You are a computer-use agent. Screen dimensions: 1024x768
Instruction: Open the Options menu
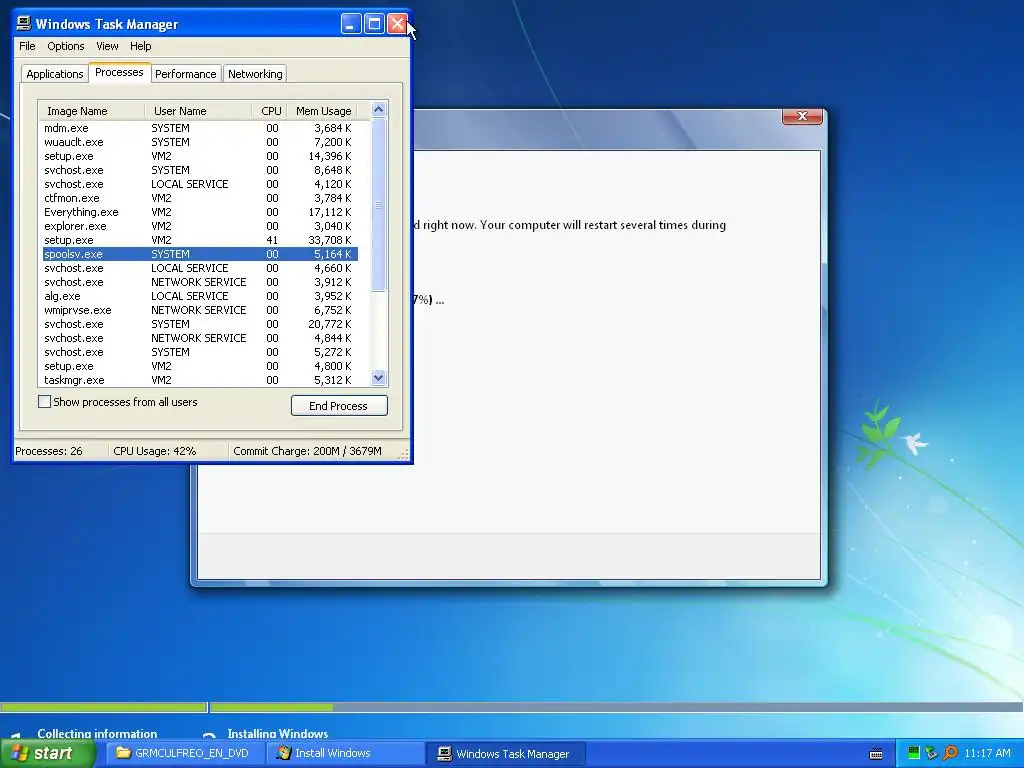point(65,46)
